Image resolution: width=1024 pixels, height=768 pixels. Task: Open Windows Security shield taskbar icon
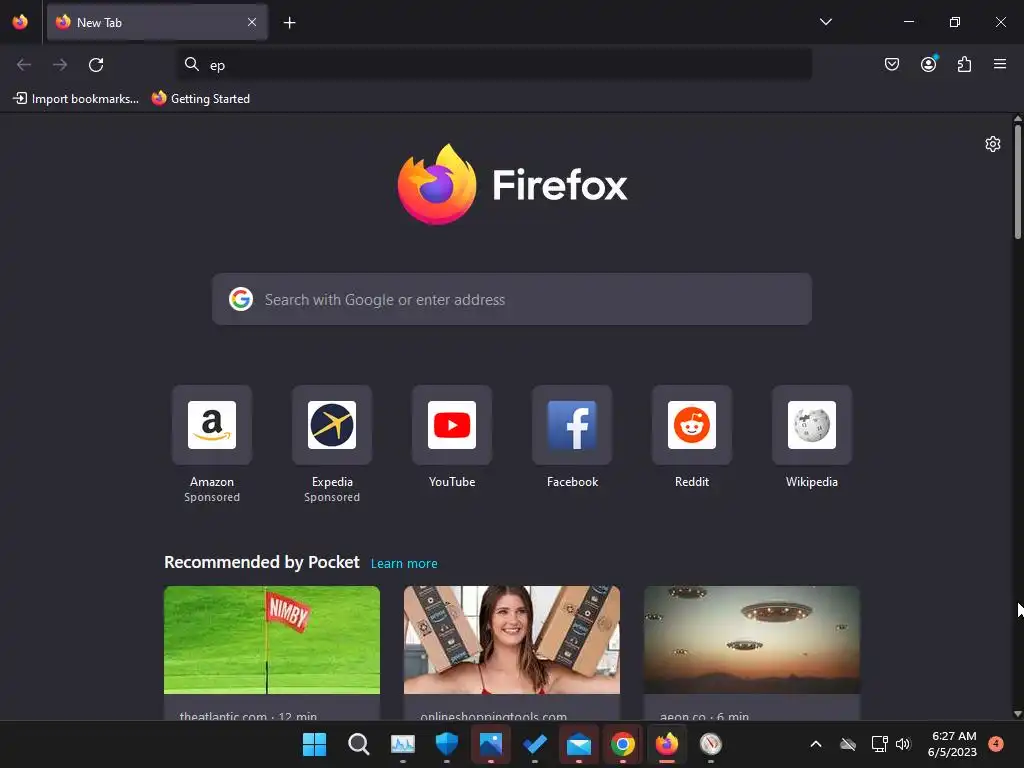(447, 744)
